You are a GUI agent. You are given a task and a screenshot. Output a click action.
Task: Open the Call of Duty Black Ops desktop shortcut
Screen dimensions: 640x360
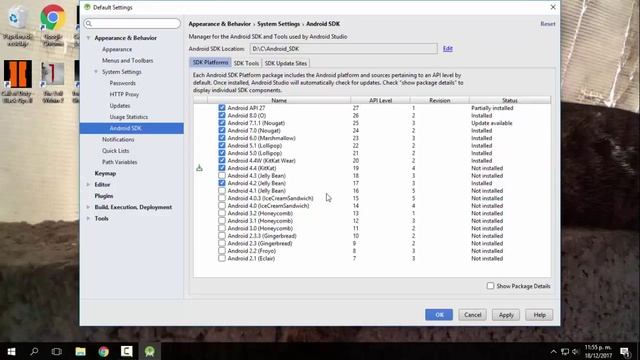pyautogui.click(x=17, y=82)
